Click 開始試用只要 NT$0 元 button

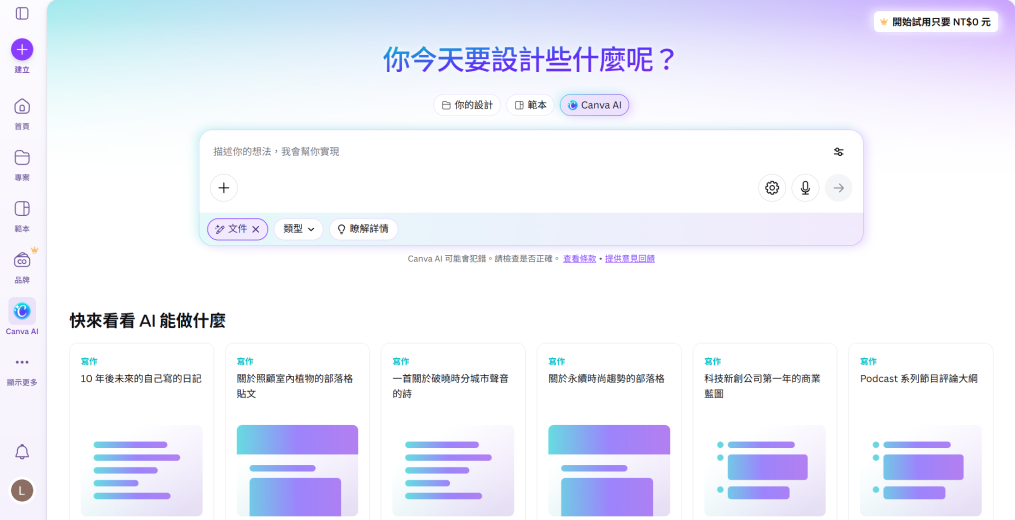tap(935, 22)
